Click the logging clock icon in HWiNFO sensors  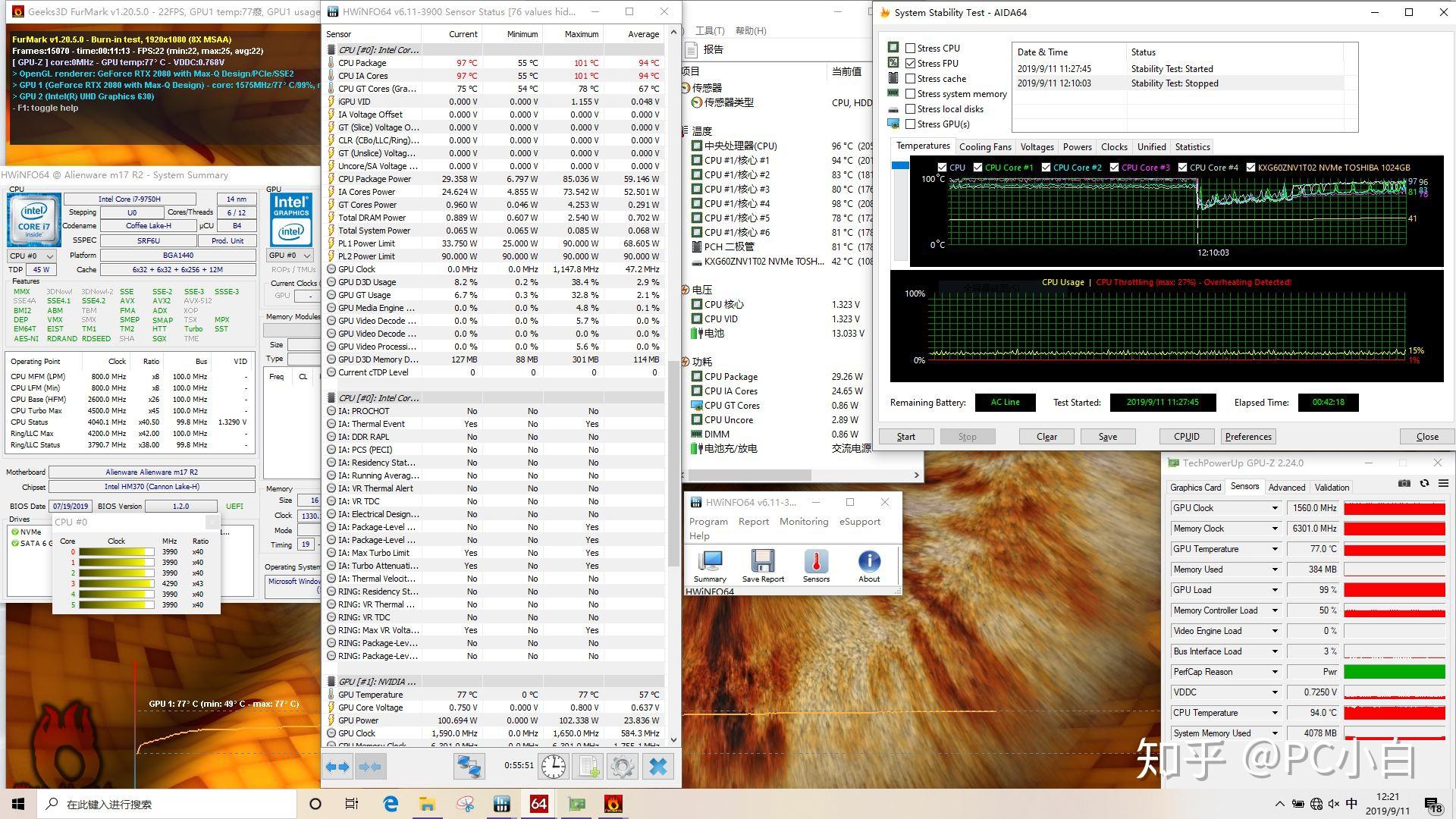pyautogui.click(x=553, y=767)
